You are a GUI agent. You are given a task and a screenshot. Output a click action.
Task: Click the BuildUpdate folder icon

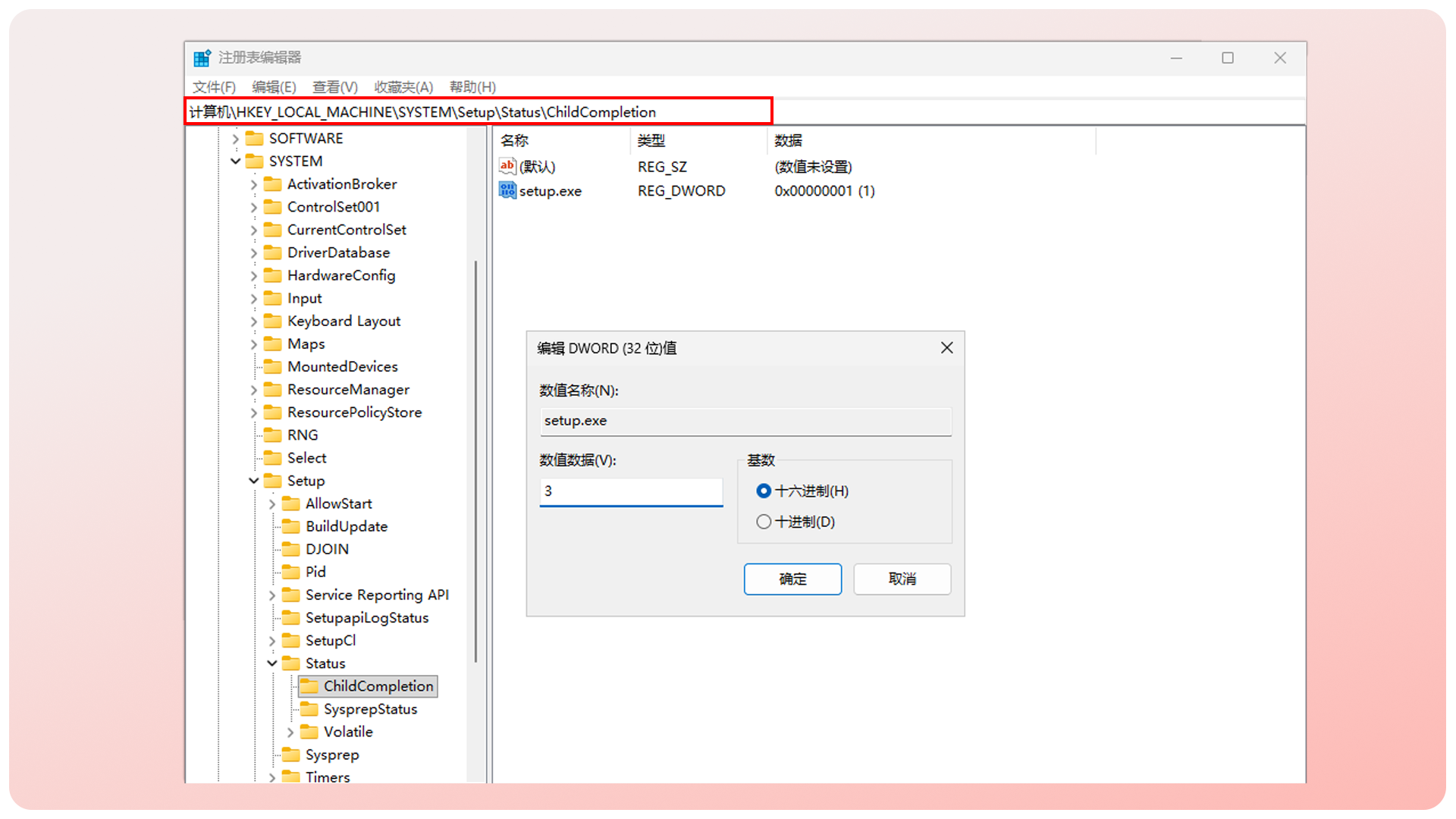[x=291, y=526]
